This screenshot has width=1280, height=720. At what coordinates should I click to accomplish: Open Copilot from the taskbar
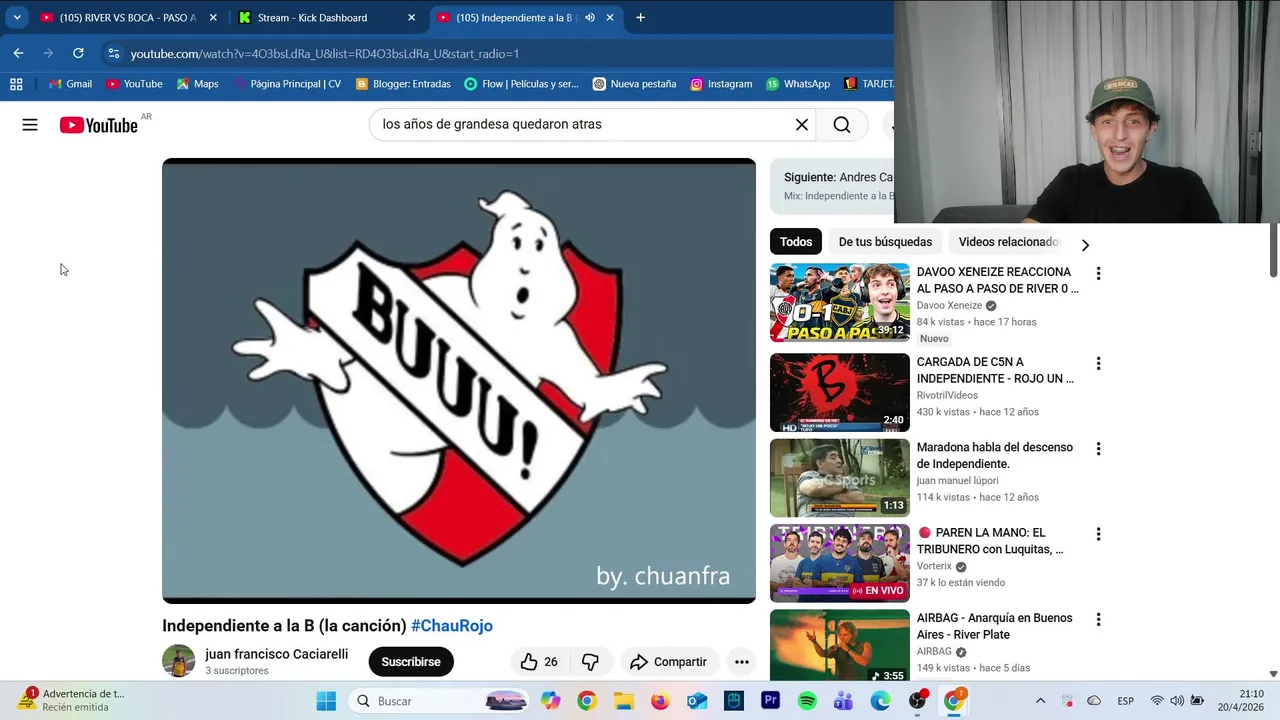click(550, 701)
